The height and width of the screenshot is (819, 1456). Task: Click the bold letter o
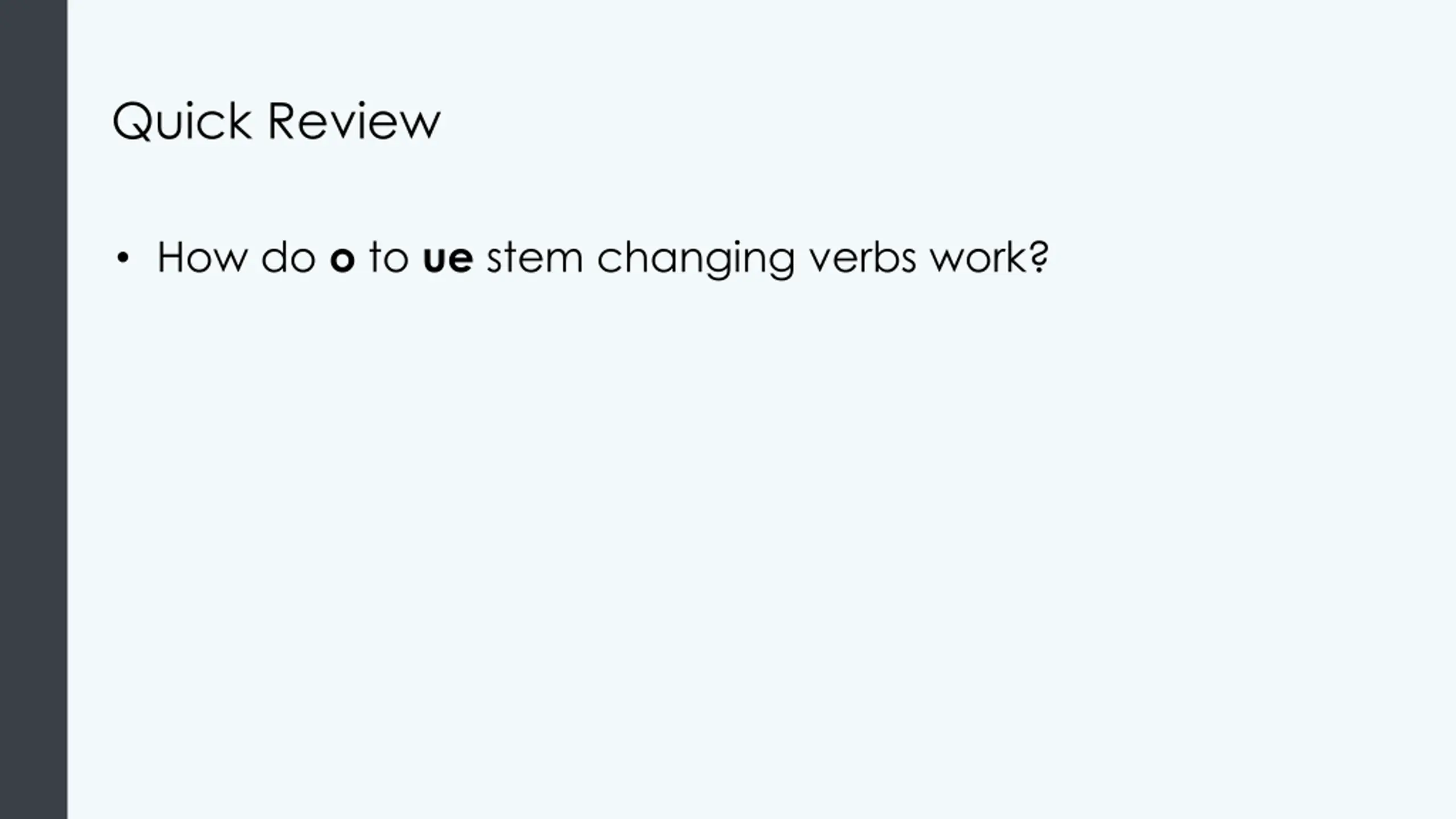342,259
